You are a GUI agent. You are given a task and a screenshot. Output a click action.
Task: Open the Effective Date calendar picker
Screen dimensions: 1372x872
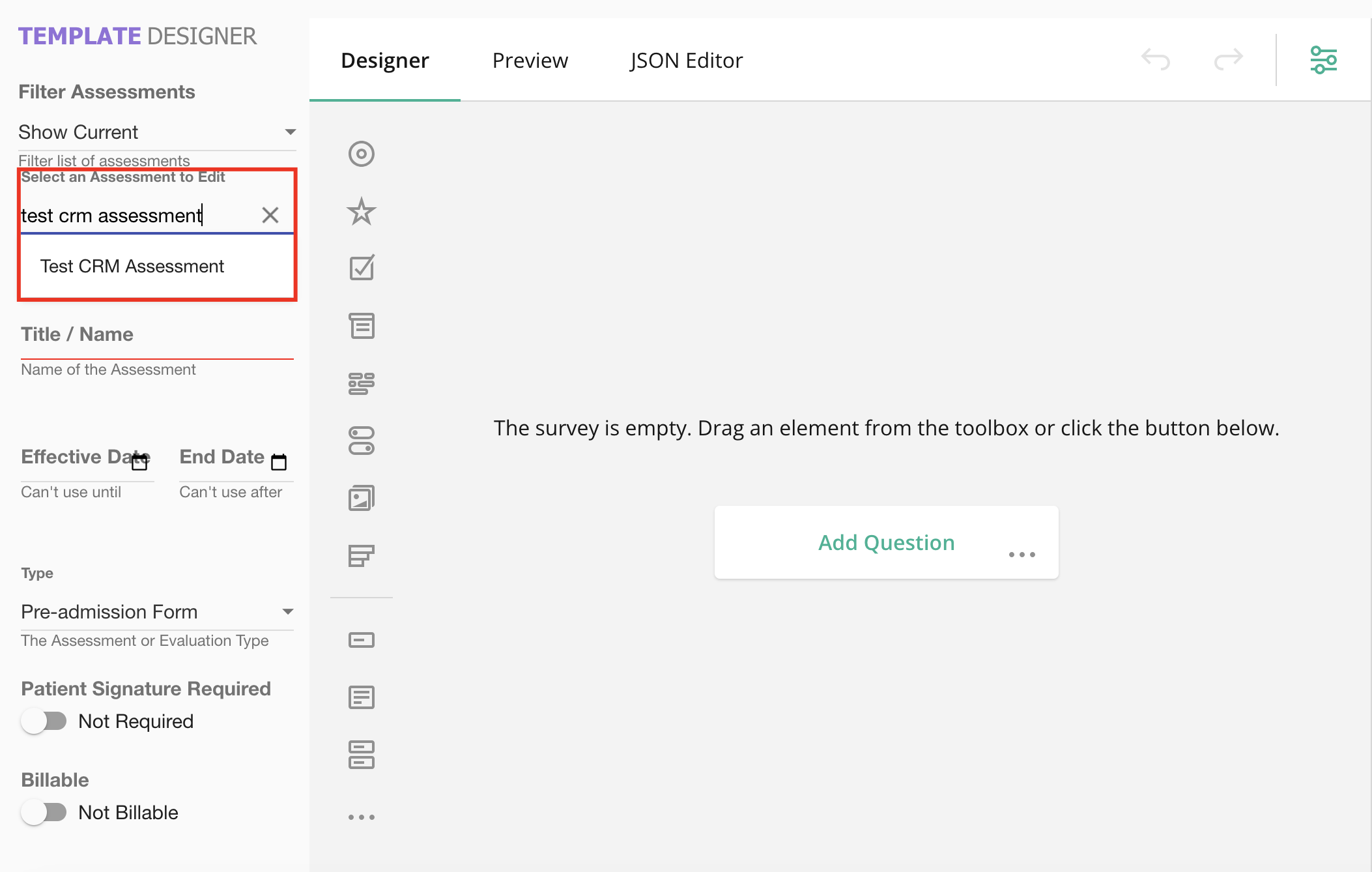coord(139,462)
